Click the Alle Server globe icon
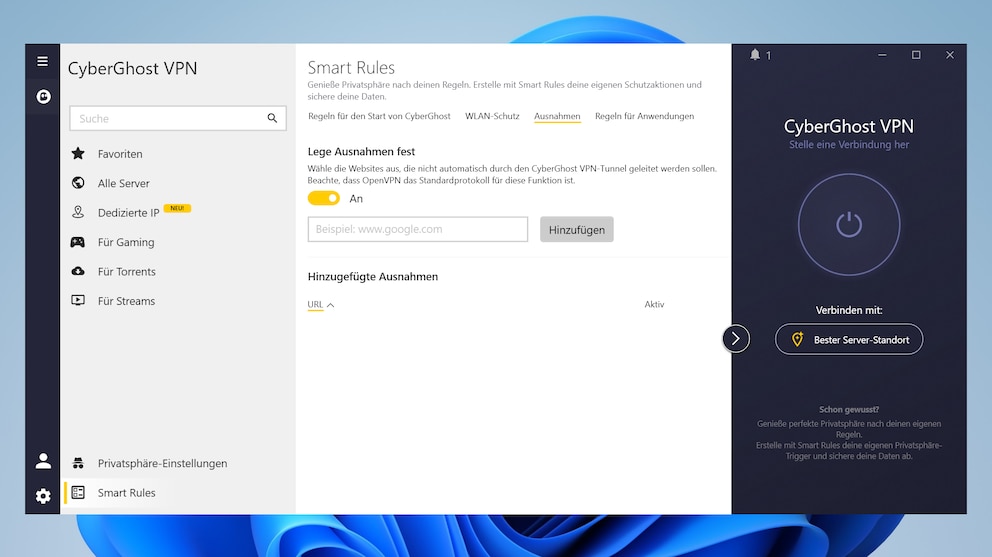The width and height of the screenshot is (992, 557). [78, 183]
